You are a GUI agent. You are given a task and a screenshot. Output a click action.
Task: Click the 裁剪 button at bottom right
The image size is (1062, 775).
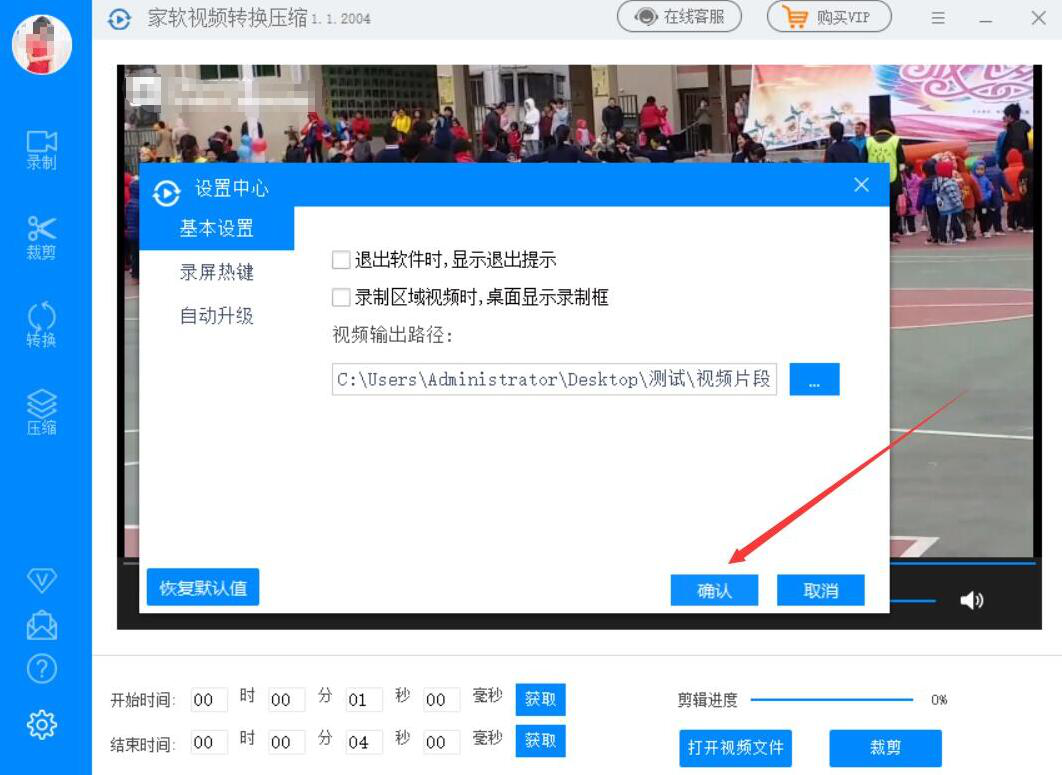885,748
